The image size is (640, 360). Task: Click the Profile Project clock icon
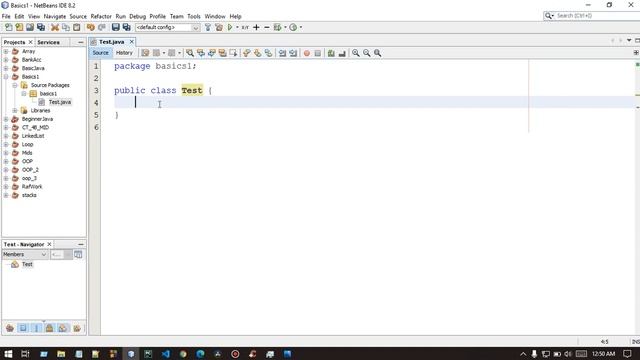(293, 27)
